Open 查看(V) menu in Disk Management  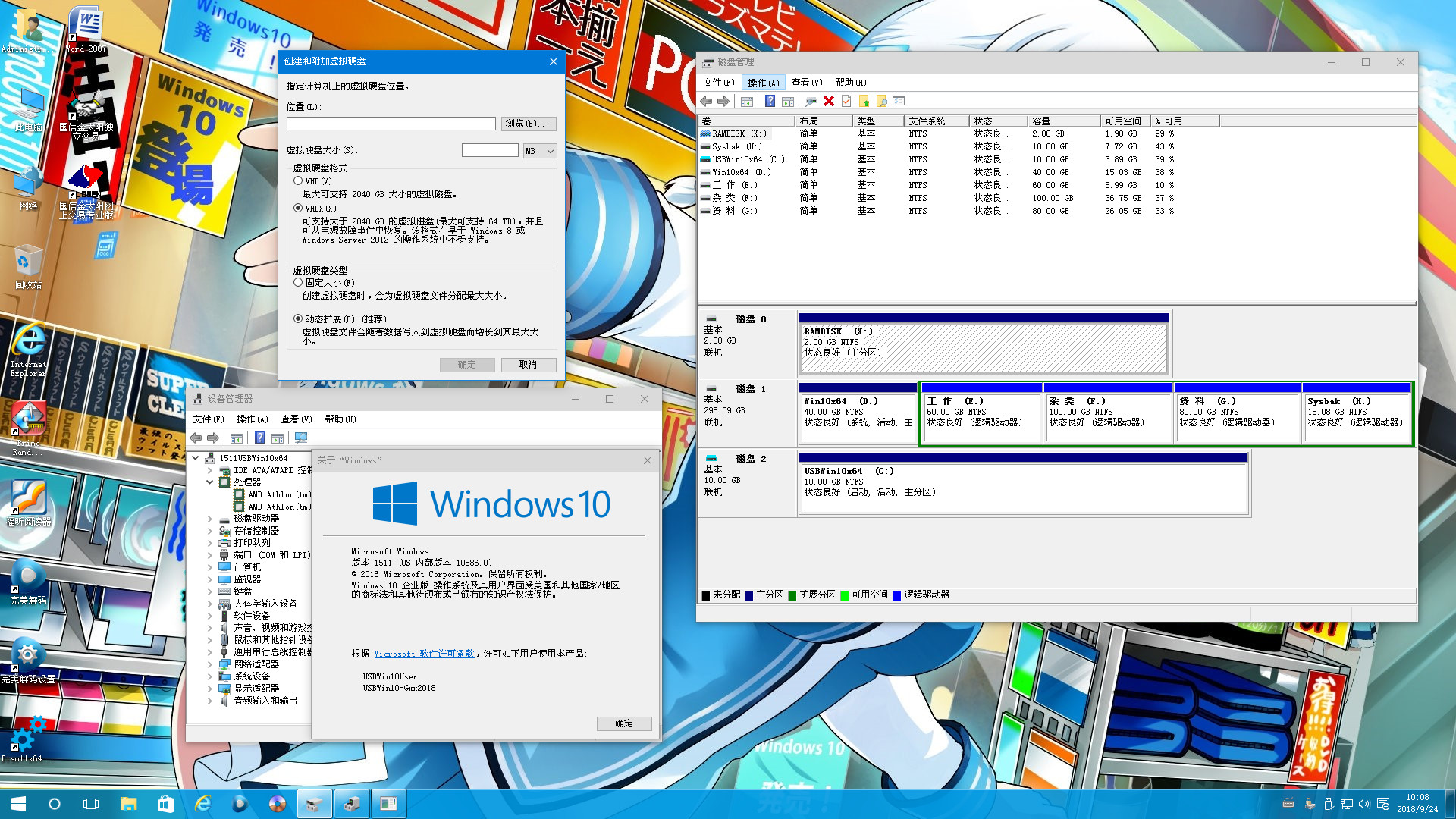pyautogui.click(x=807, y=83)
